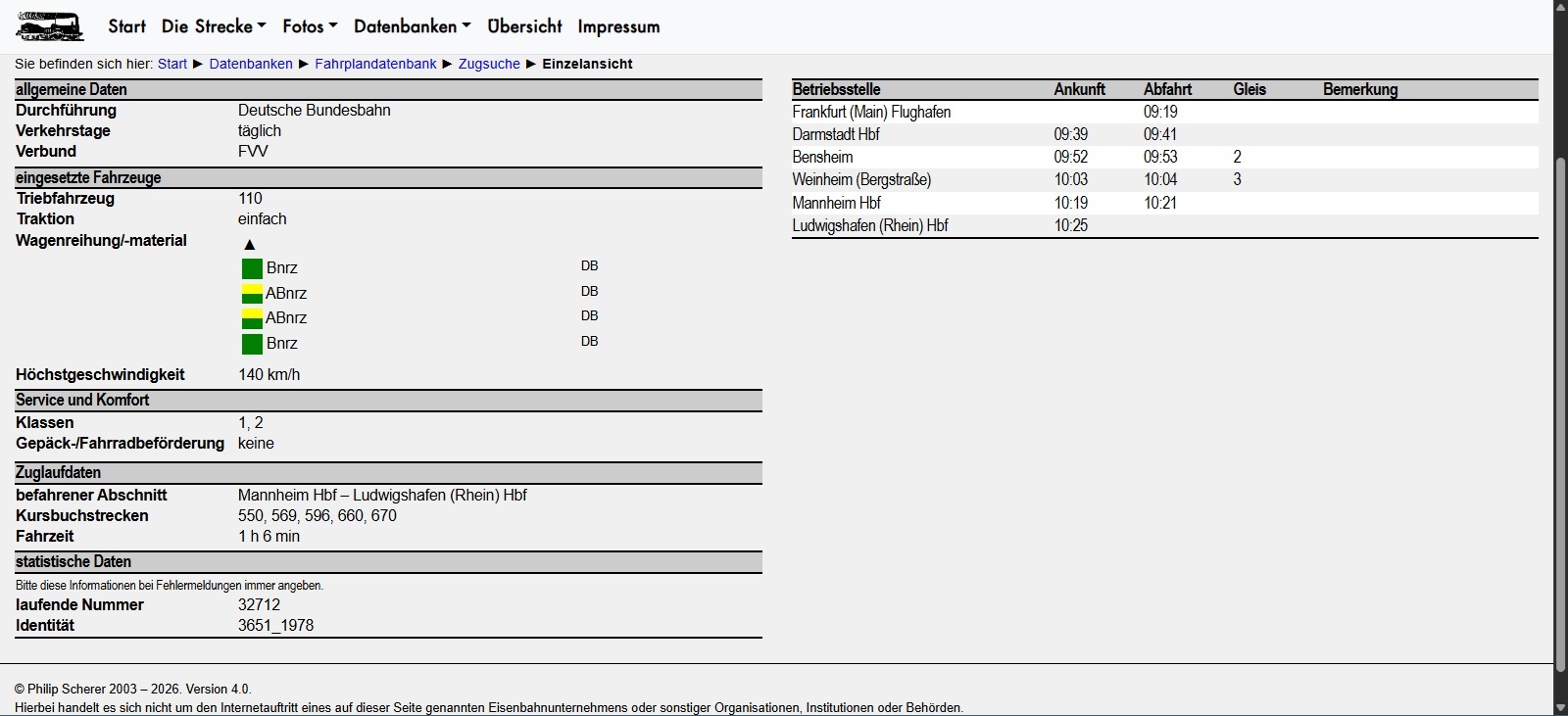
Task: Expand the Fotos dropdown menu
Action: coord(310,26)
